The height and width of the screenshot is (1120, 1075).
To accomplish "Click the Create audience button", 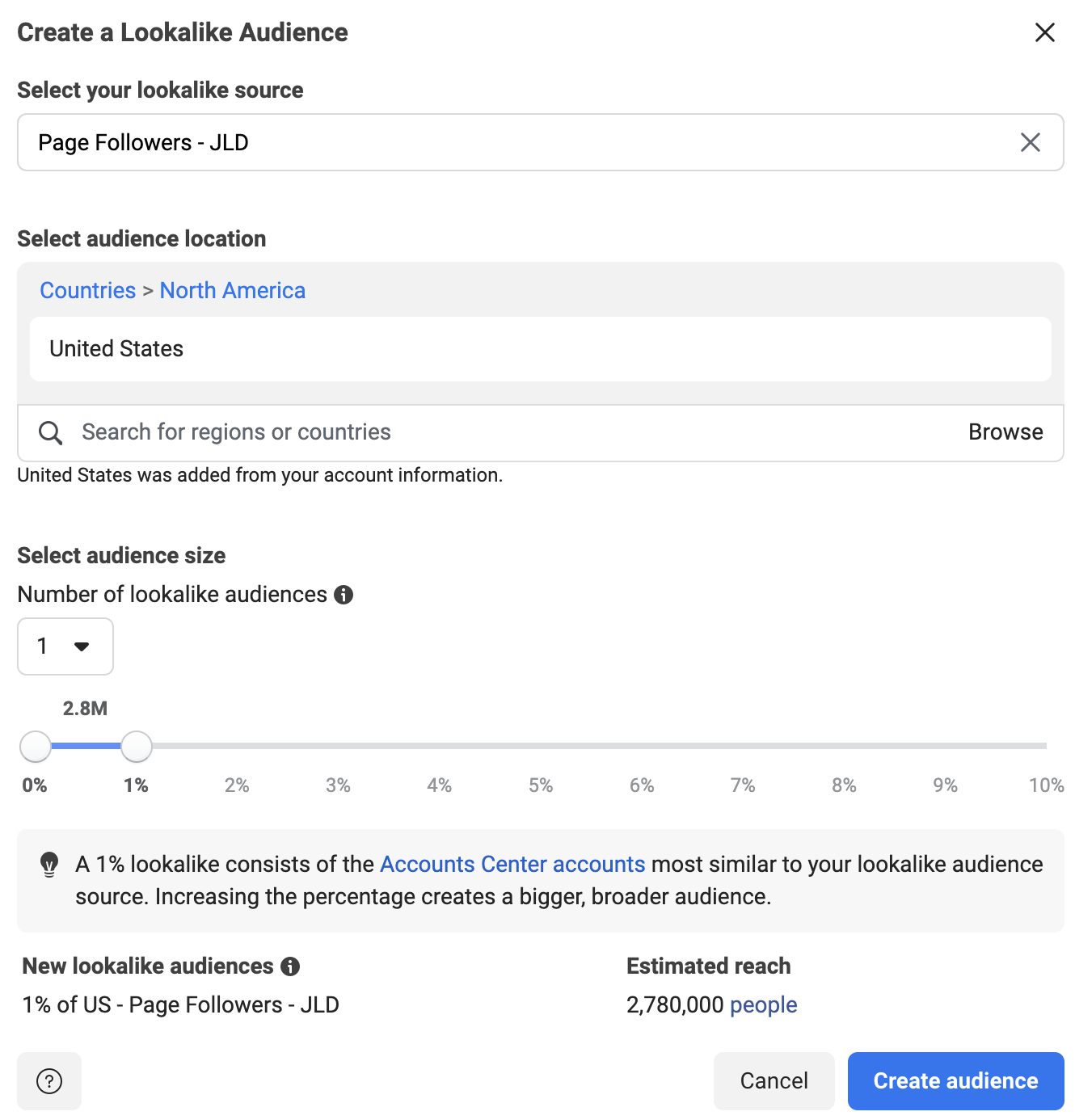I will tap(955, 1081).
